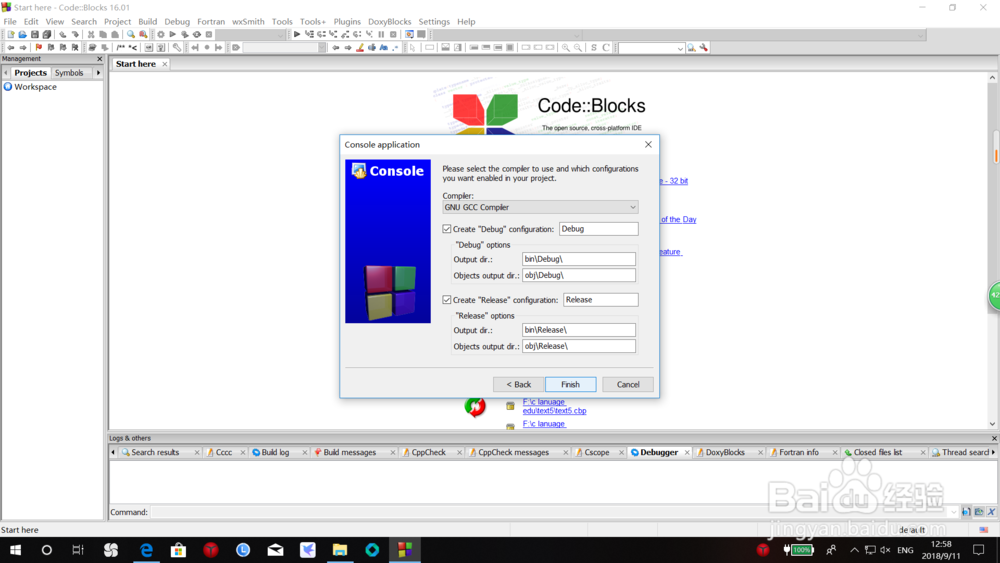The height and width of the screenshot is (563, 1000).
Task: Open Microsoft Edge from taskbar
Action: tap(146, 550)
